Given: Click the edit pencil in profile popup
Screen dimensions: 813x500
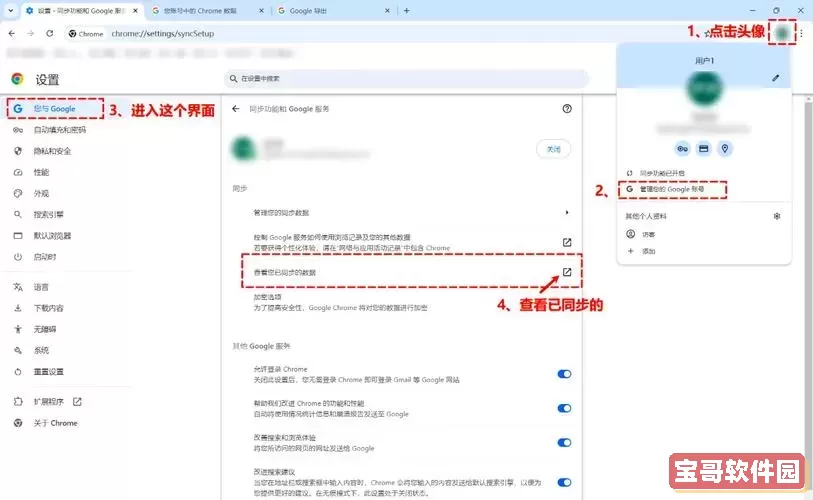Looking at the screenshot, I should (775, 78).
